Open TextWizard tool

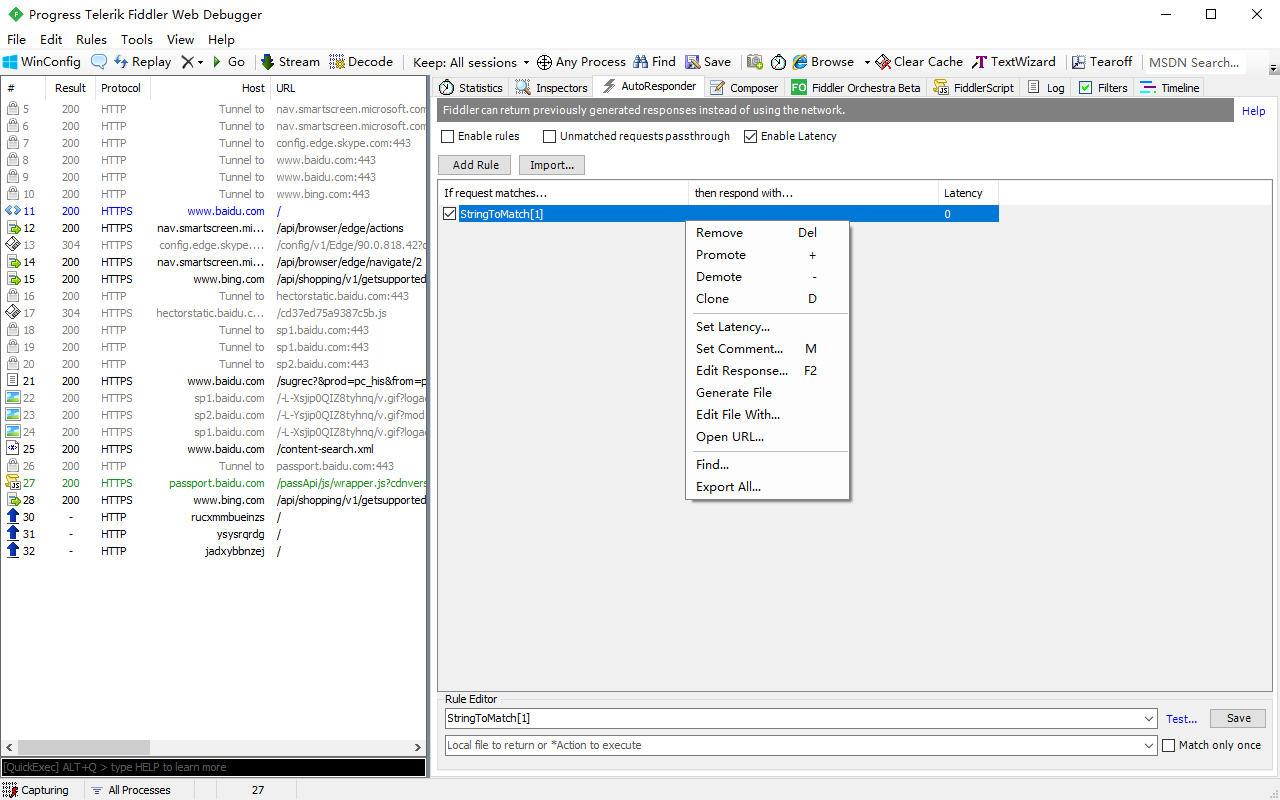[x=1014, y=62]
